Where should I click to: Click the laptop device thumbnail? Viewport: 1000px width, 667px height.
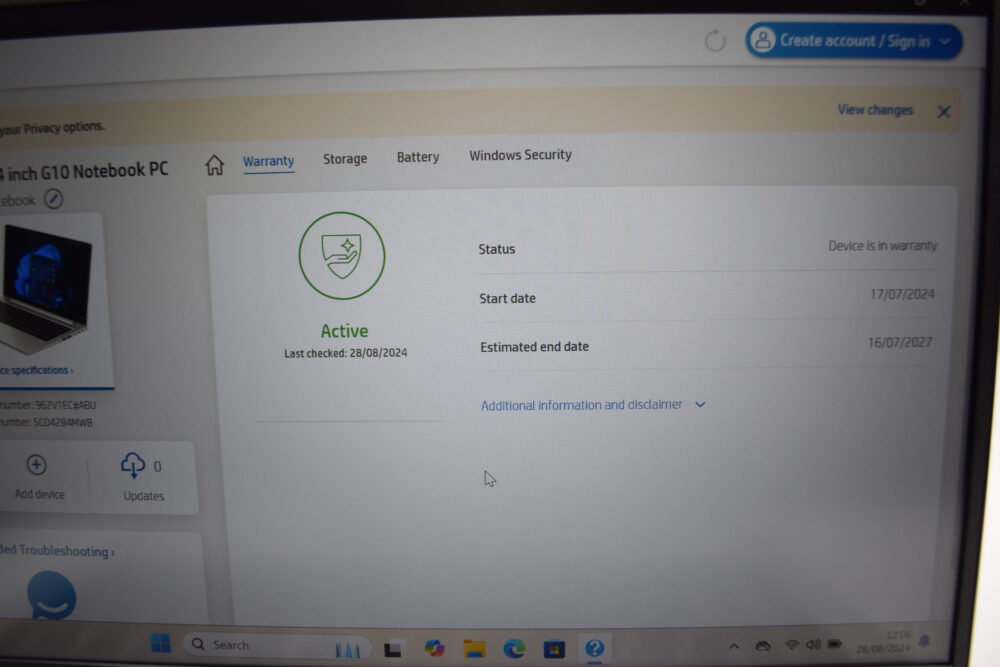(x=48, y=290)
